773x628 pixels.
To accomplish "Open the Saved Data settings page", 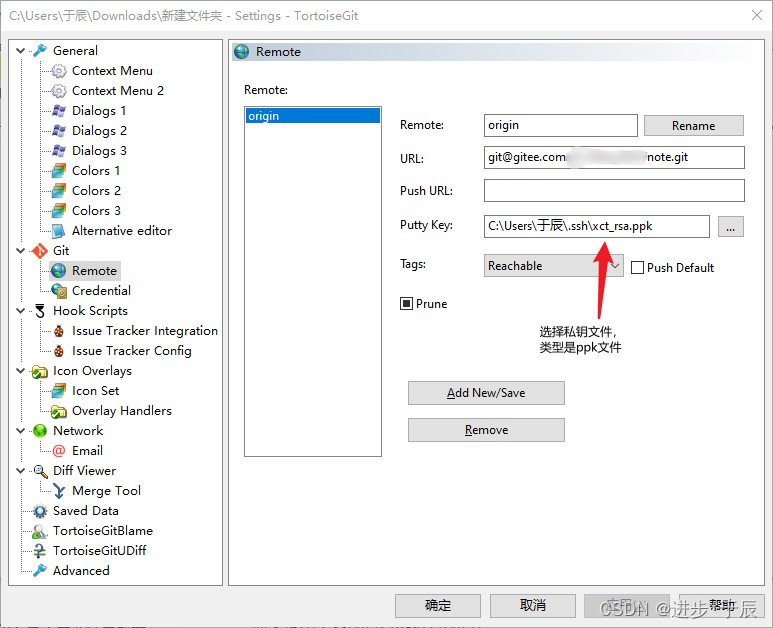I will (x=86, y=511).
